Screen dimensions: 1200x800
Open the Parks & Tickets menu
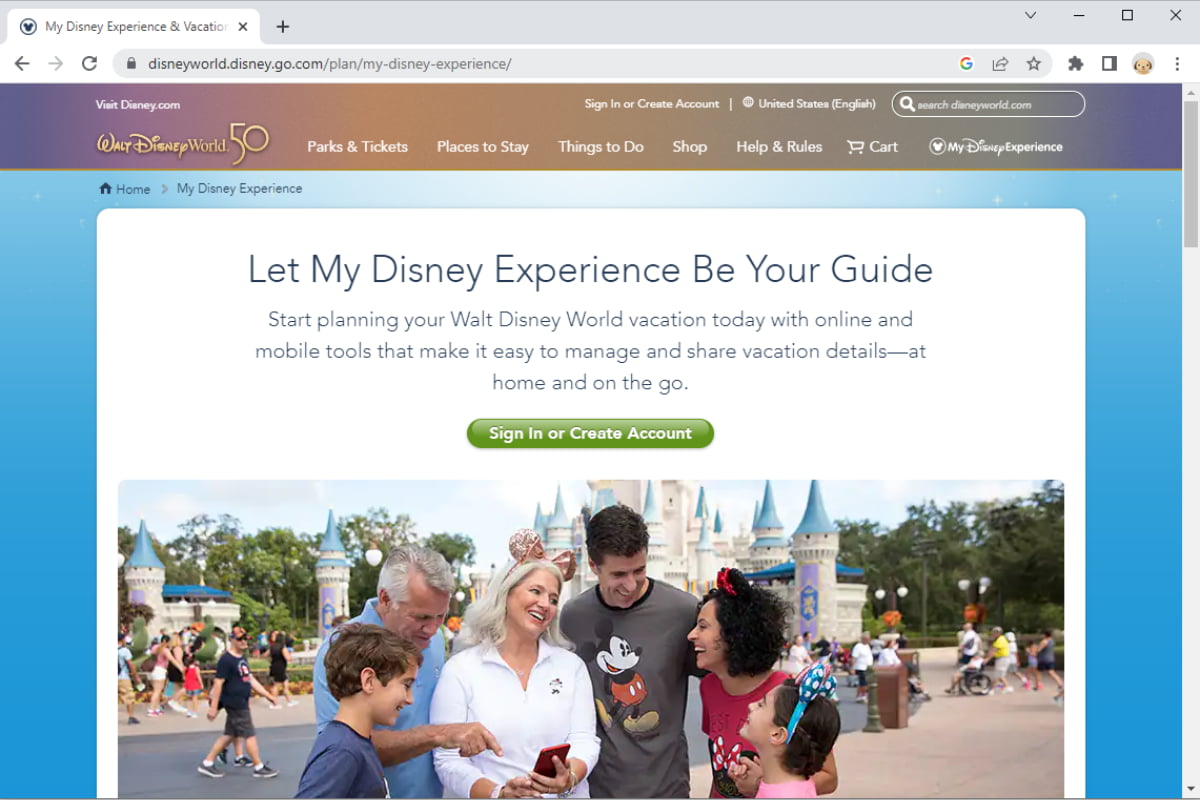358,147
